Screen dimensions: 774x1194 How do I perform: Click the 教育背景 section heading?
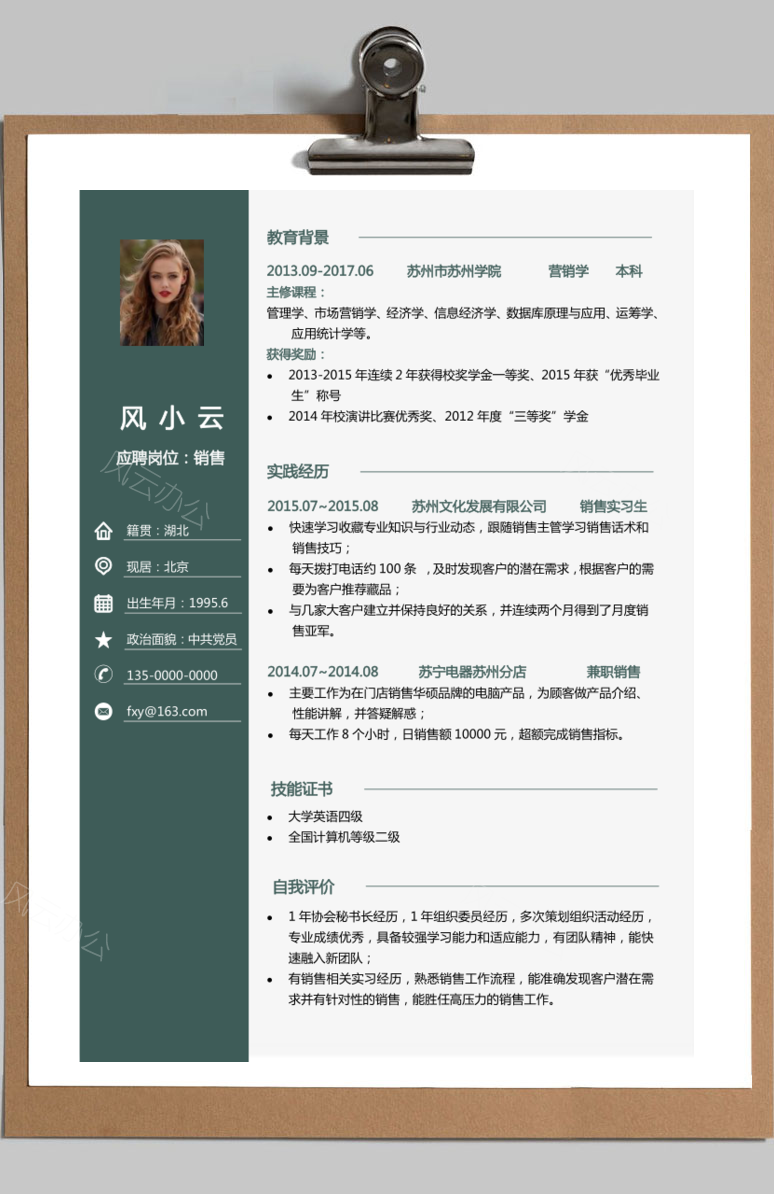click(298, 238)
